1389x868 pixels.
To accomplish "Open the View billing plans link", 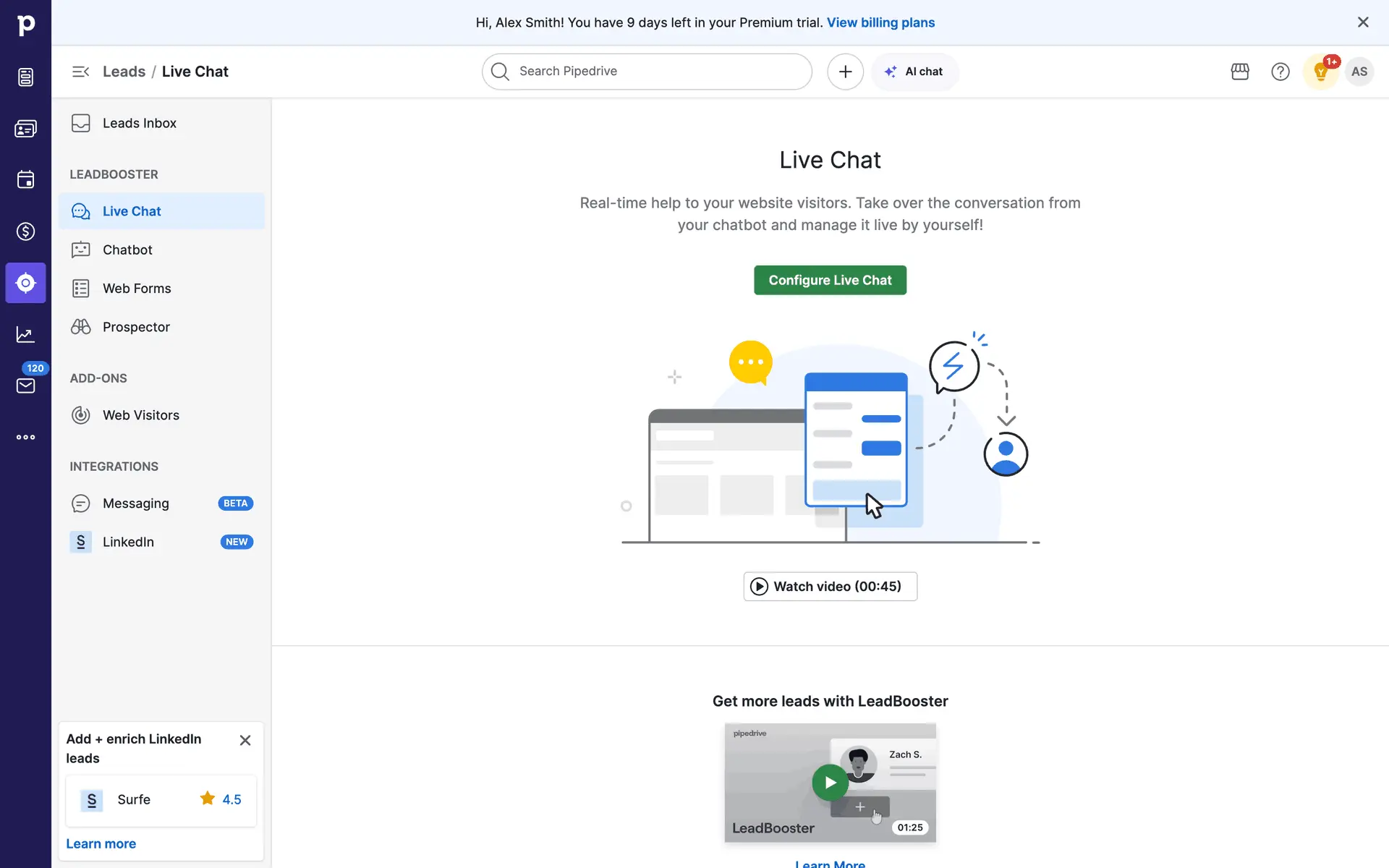I will tap(880, 22).
